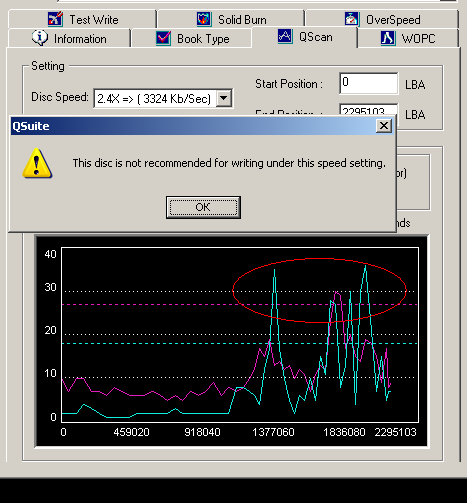The height and width of the screenshot is (503, 467).
Task: Click the Information speech-bubble icon
Action: coord(40,38)
